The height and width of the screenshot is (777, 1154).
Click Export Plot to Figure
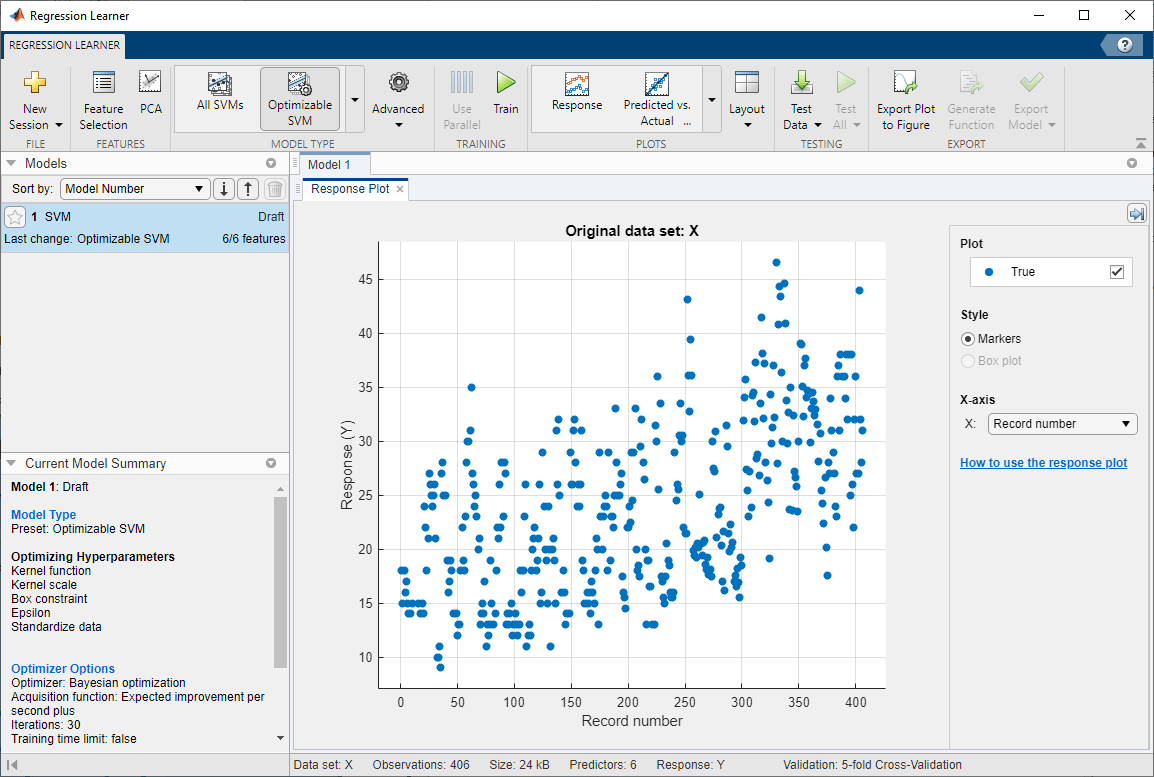906,101
